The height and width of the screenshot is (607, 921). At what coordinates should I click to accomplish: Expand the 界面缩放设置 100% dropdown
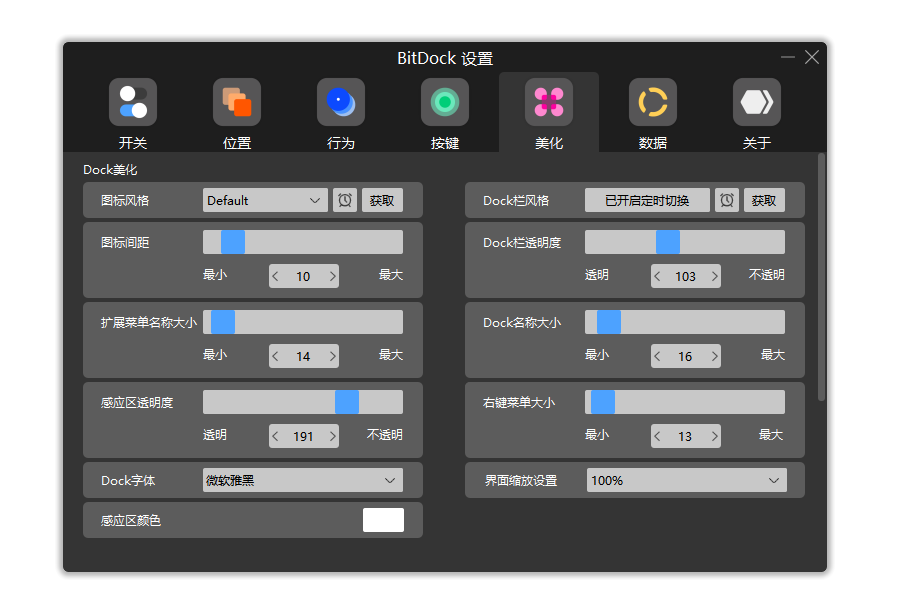(x=687, y=480)
